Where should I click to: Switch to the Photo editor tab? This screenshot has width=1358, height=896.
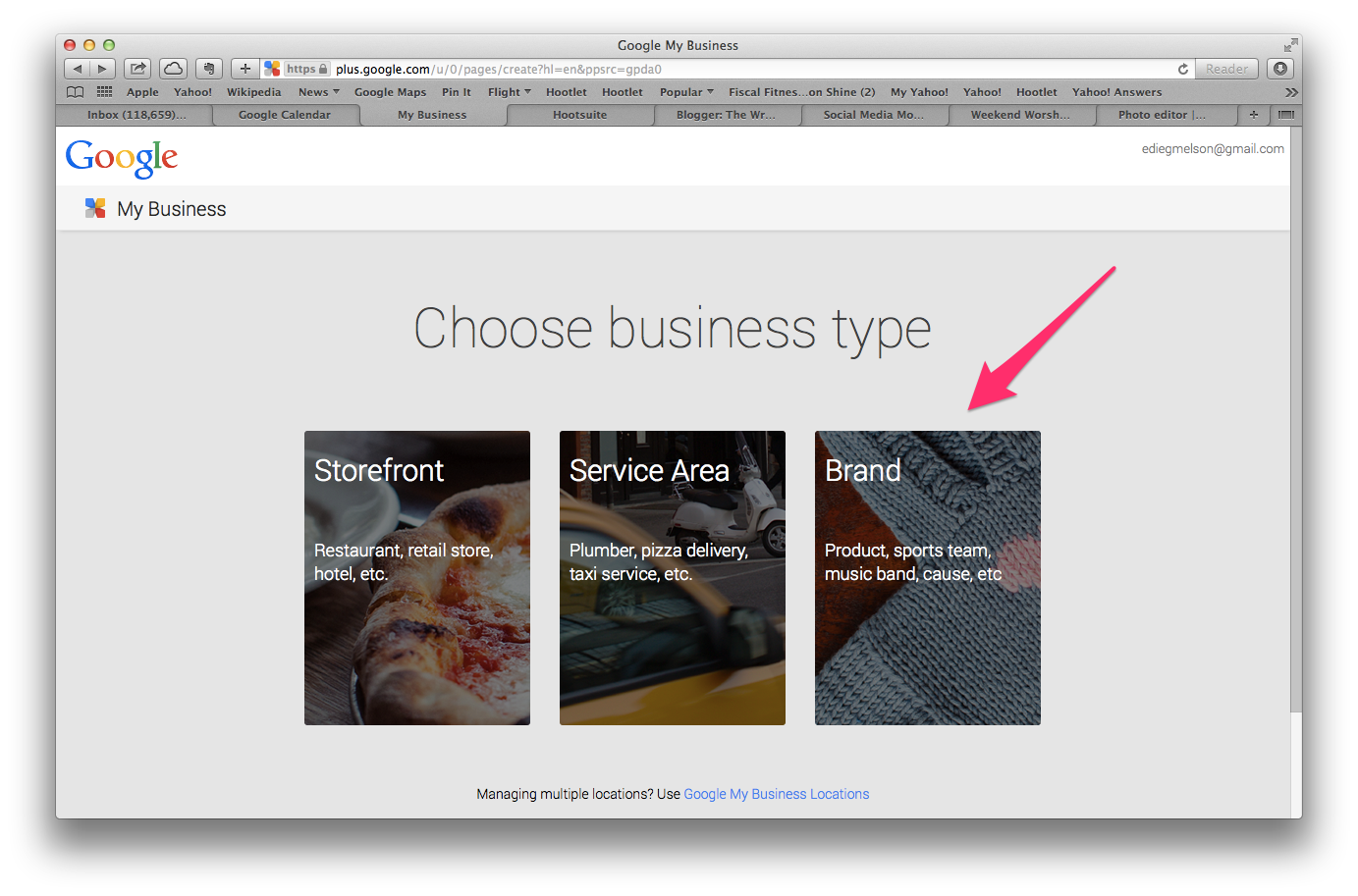[1165, 115]
